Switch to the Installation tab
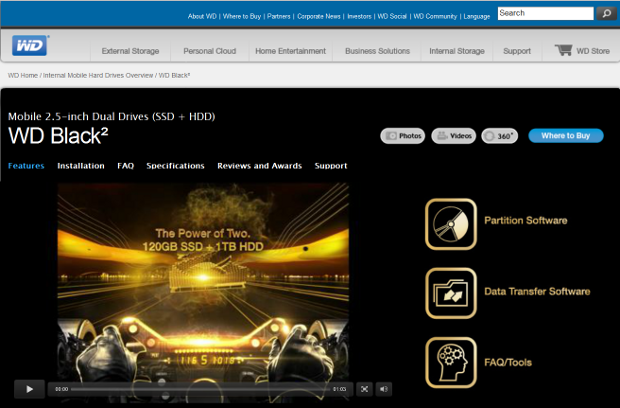 tap(81, 166)
